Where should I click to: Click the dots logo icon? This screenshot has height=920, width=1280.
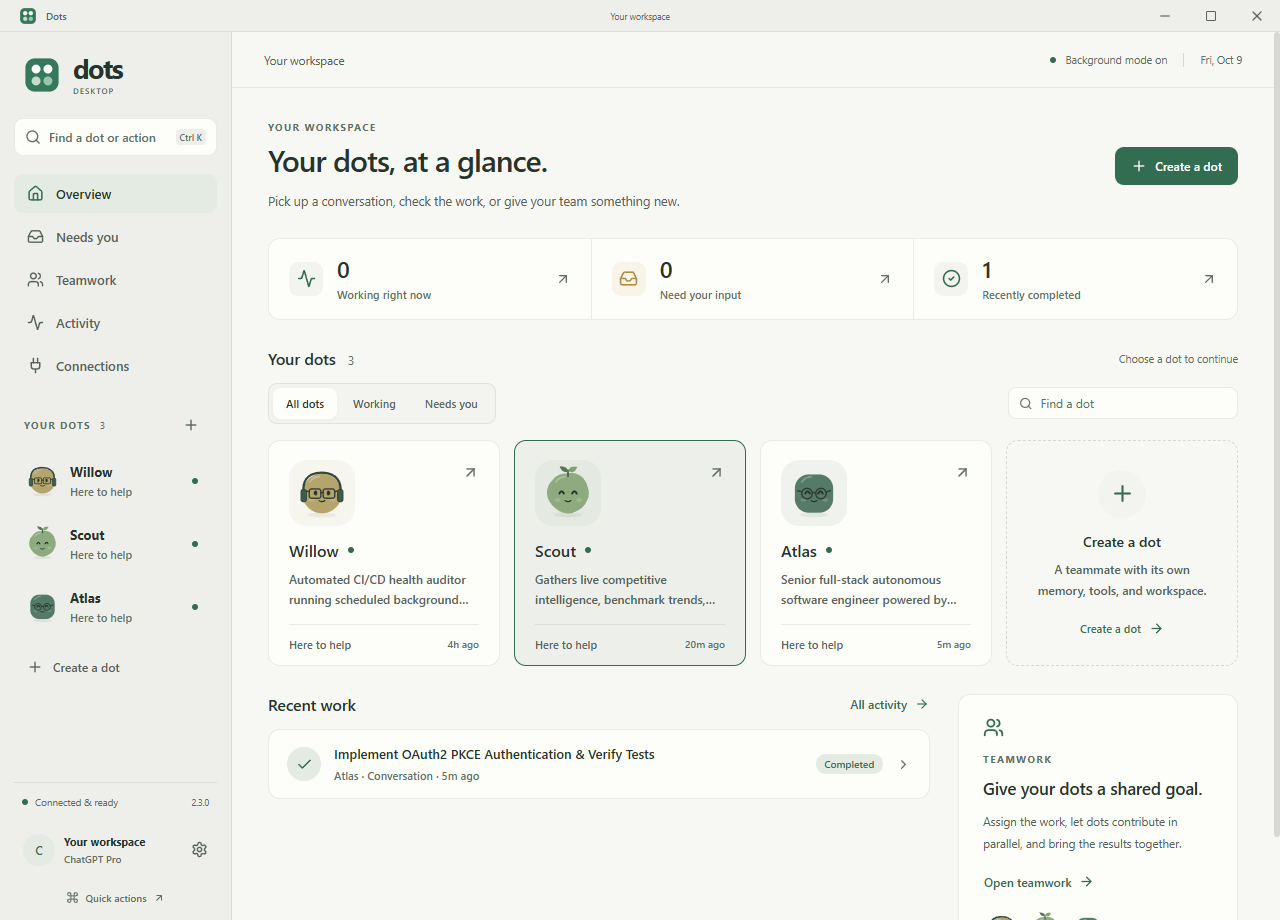(x=42, y=75)
